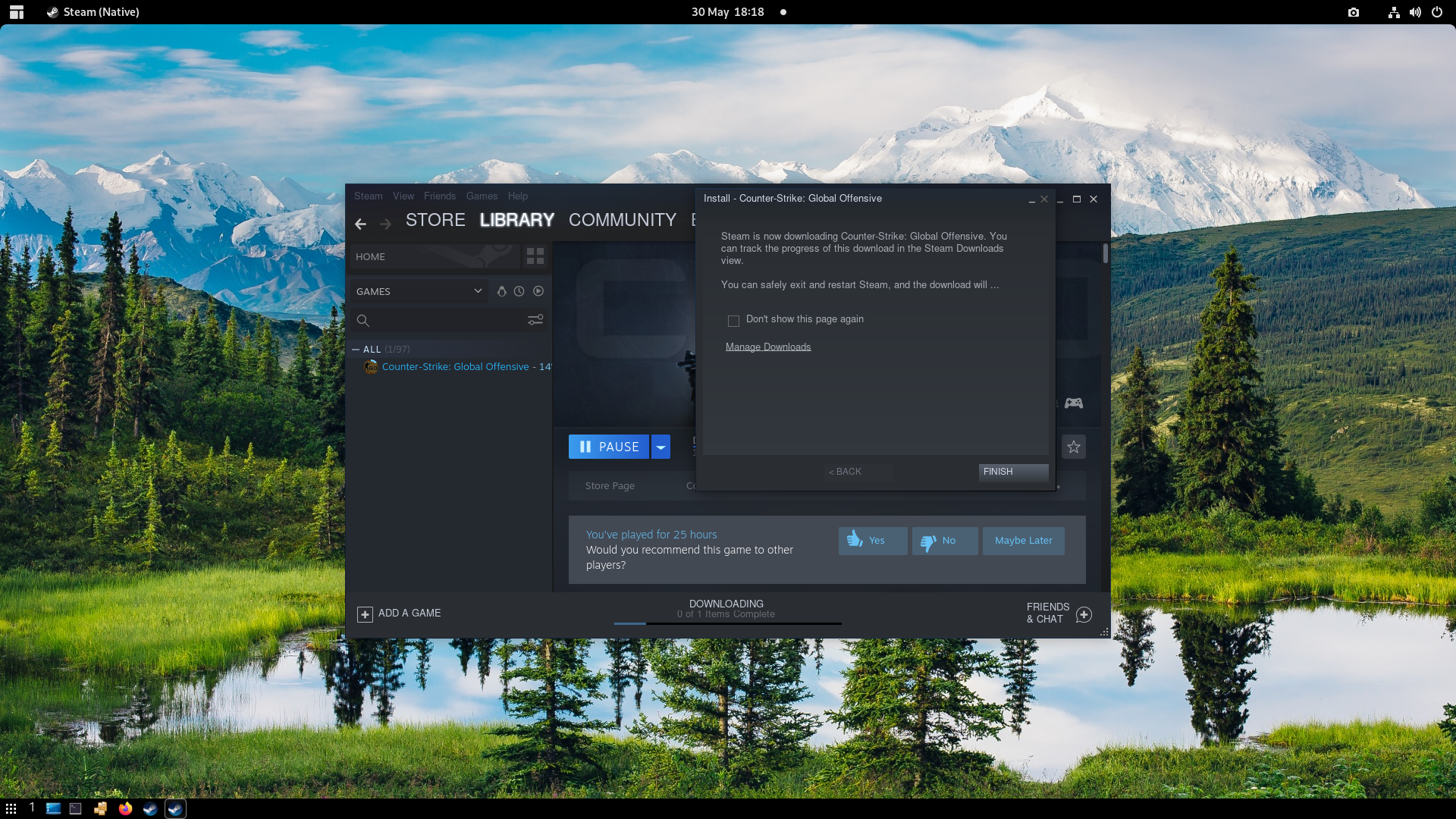
Task: Click the thumbs-down No recommendation button
Action: coord(944,541)
